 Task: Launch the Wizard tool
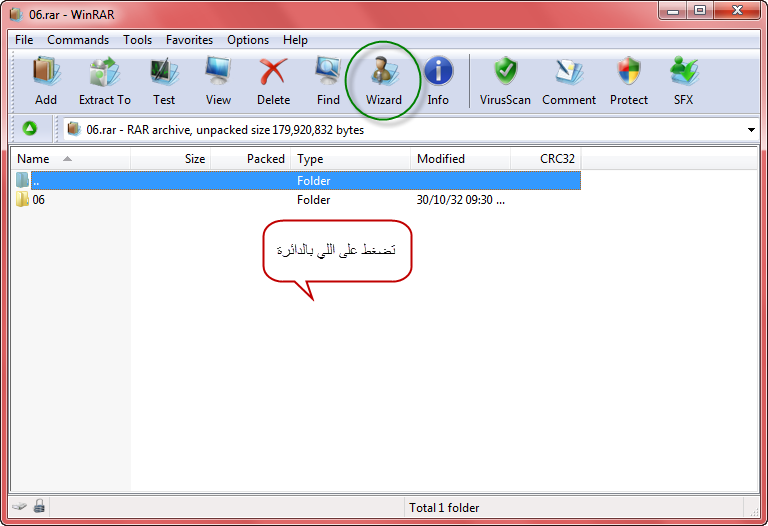click(384, 81)
